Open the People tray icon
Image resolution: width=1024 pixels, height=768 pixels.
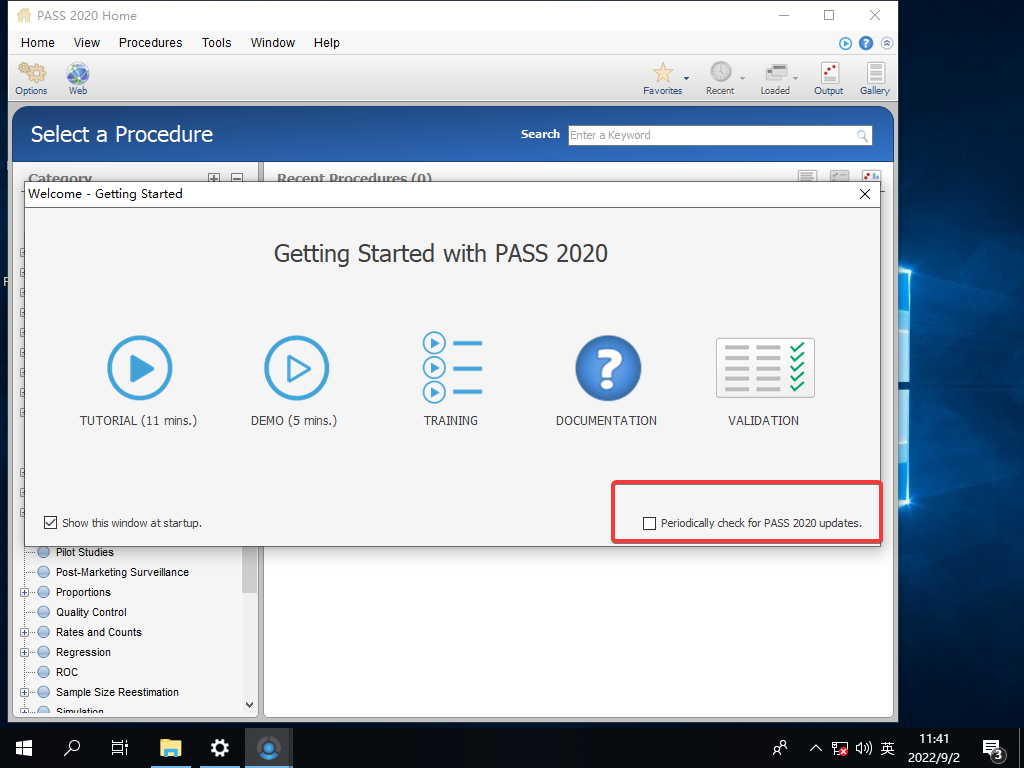780,748
